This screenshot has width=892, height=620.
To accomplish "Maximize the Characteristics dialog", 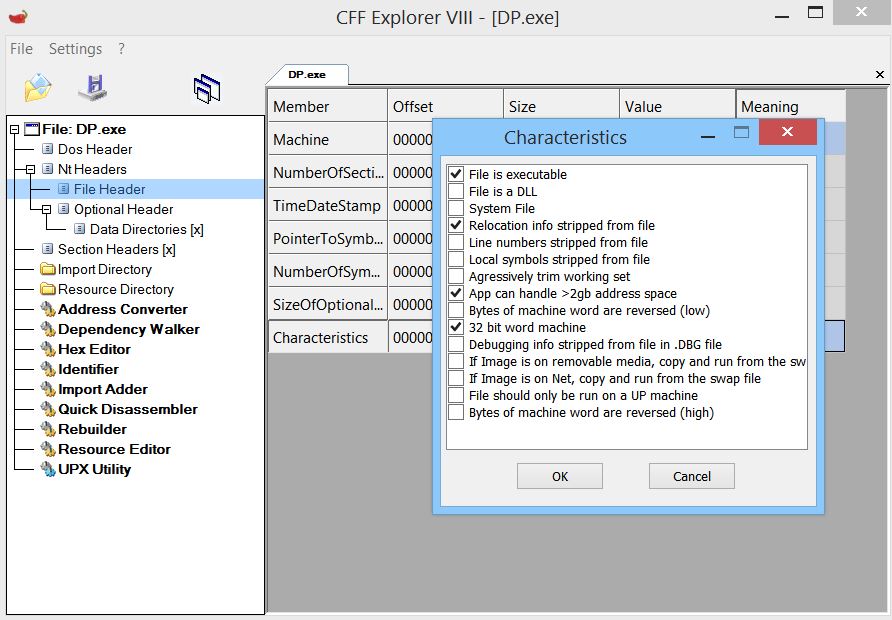I will tap(741, 133).
